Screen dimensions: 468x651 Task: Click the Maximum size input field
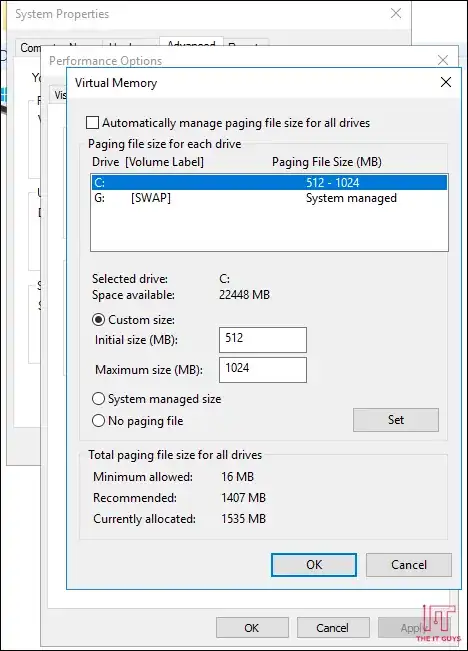pyautogui.click(x=263, y=370)
